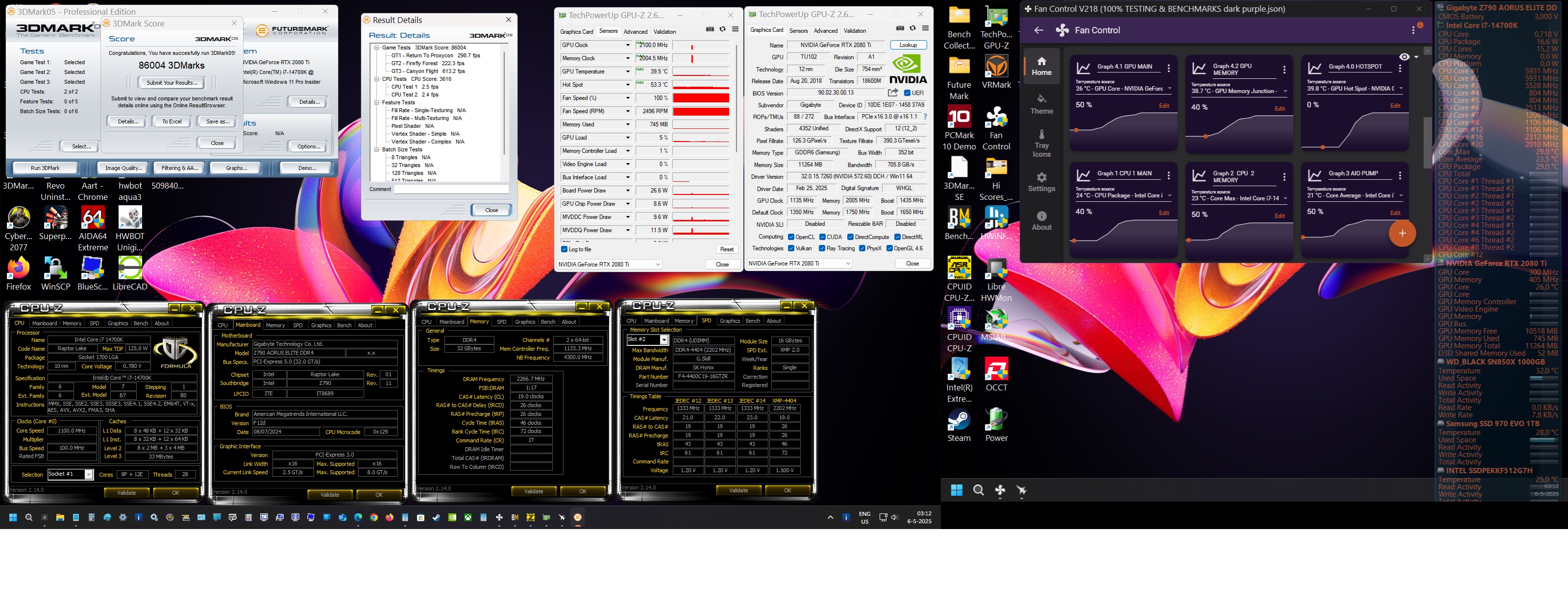Click Comment field in Result Details
The image size is (1568, 604).
451,190
